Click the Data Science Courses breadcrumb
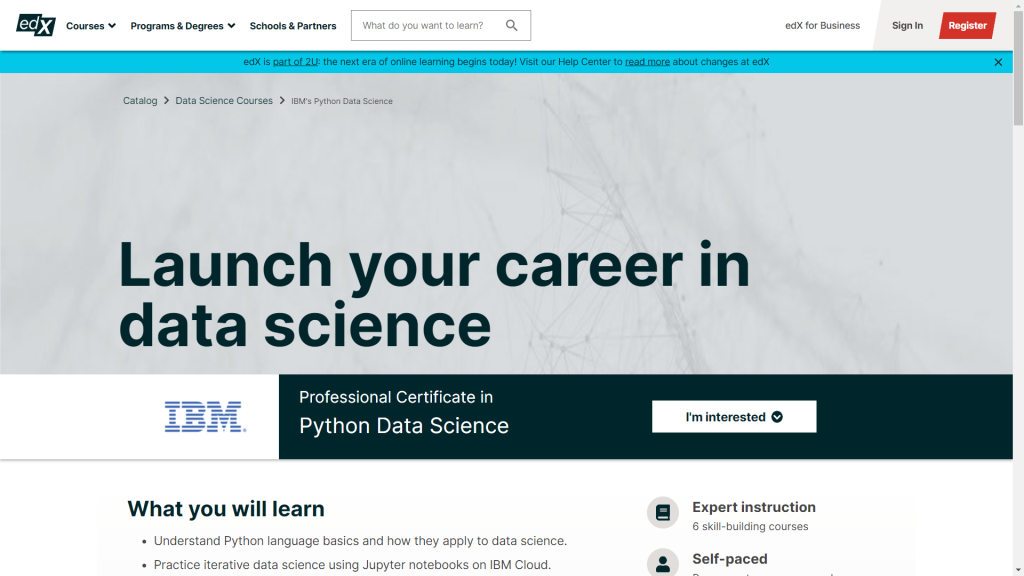 pos(223,100)
